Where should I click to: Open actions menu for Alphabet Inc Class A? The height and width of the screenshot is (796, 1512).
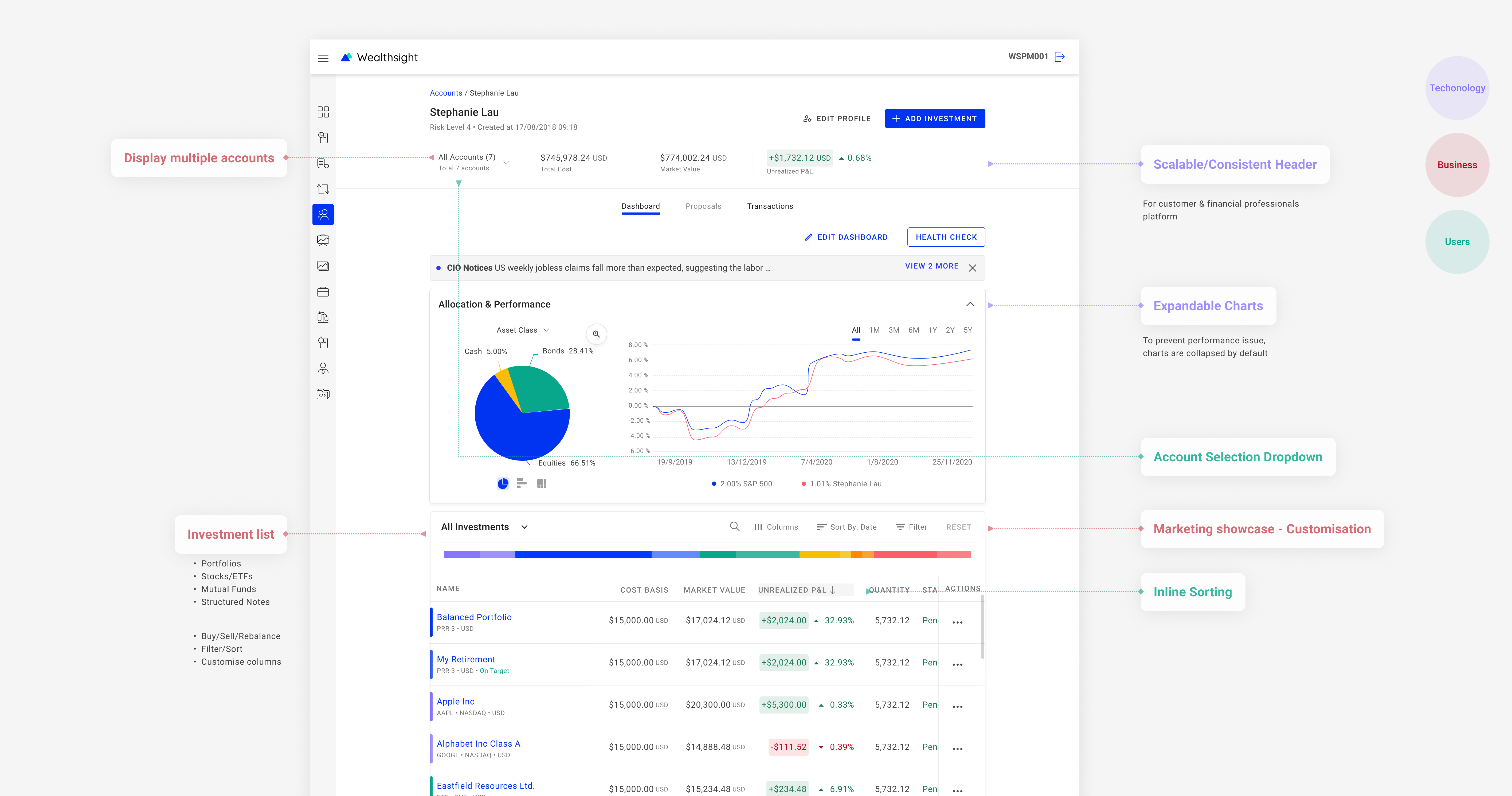coord(957,749)
